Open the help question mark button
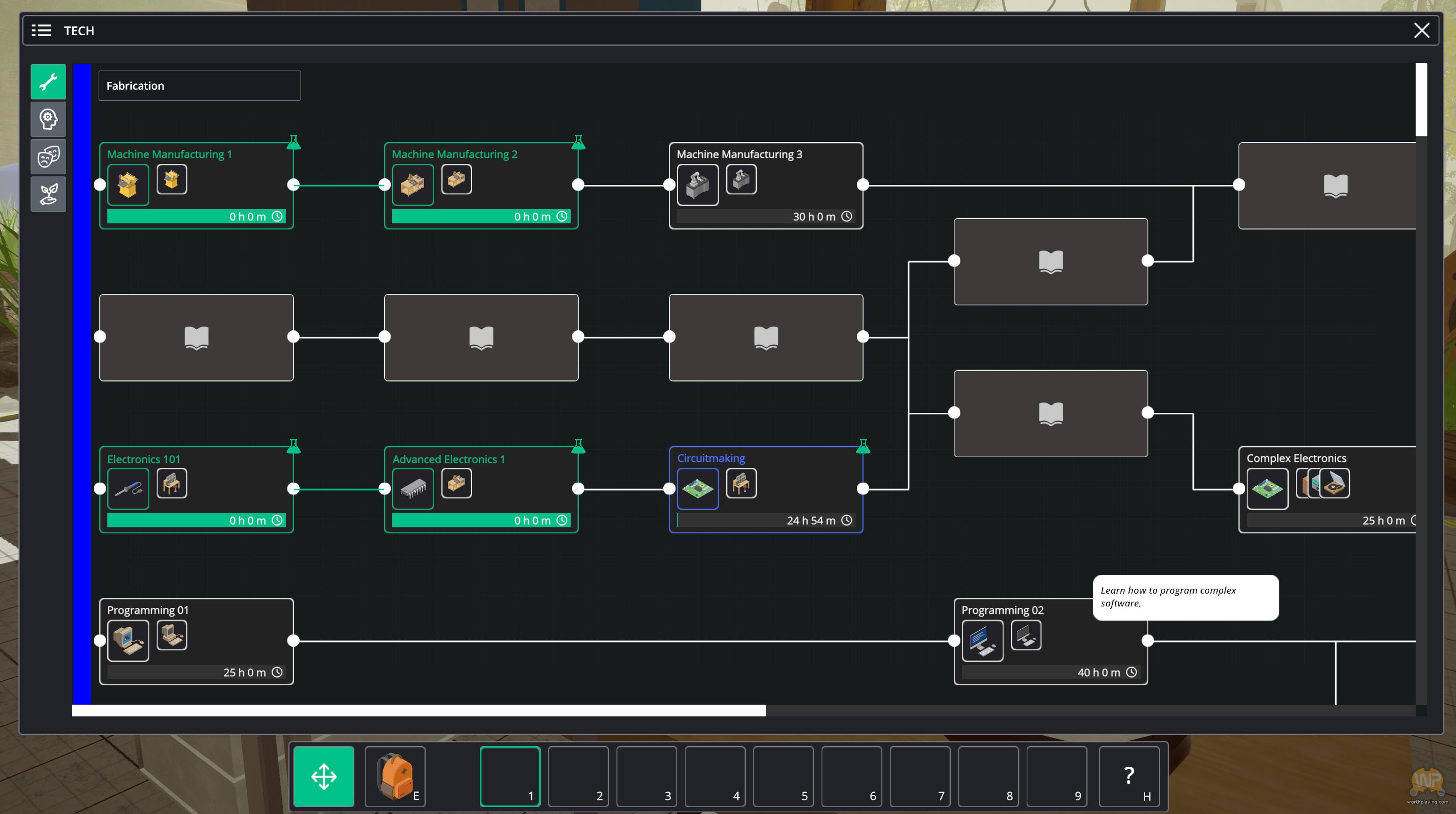1456x814 pixels. click(x=1129, y=776)
